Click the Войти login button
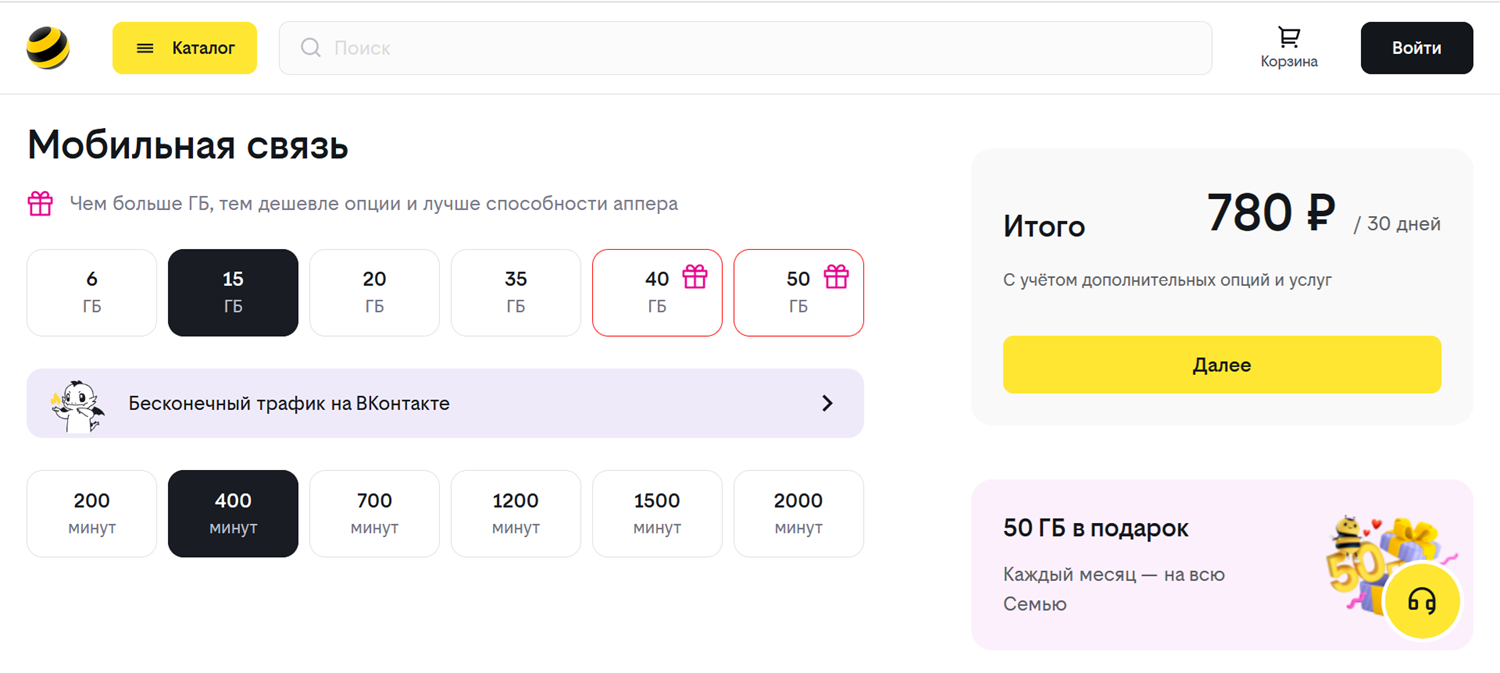Screen dimensions: 1500x673 click(1416, 48)
